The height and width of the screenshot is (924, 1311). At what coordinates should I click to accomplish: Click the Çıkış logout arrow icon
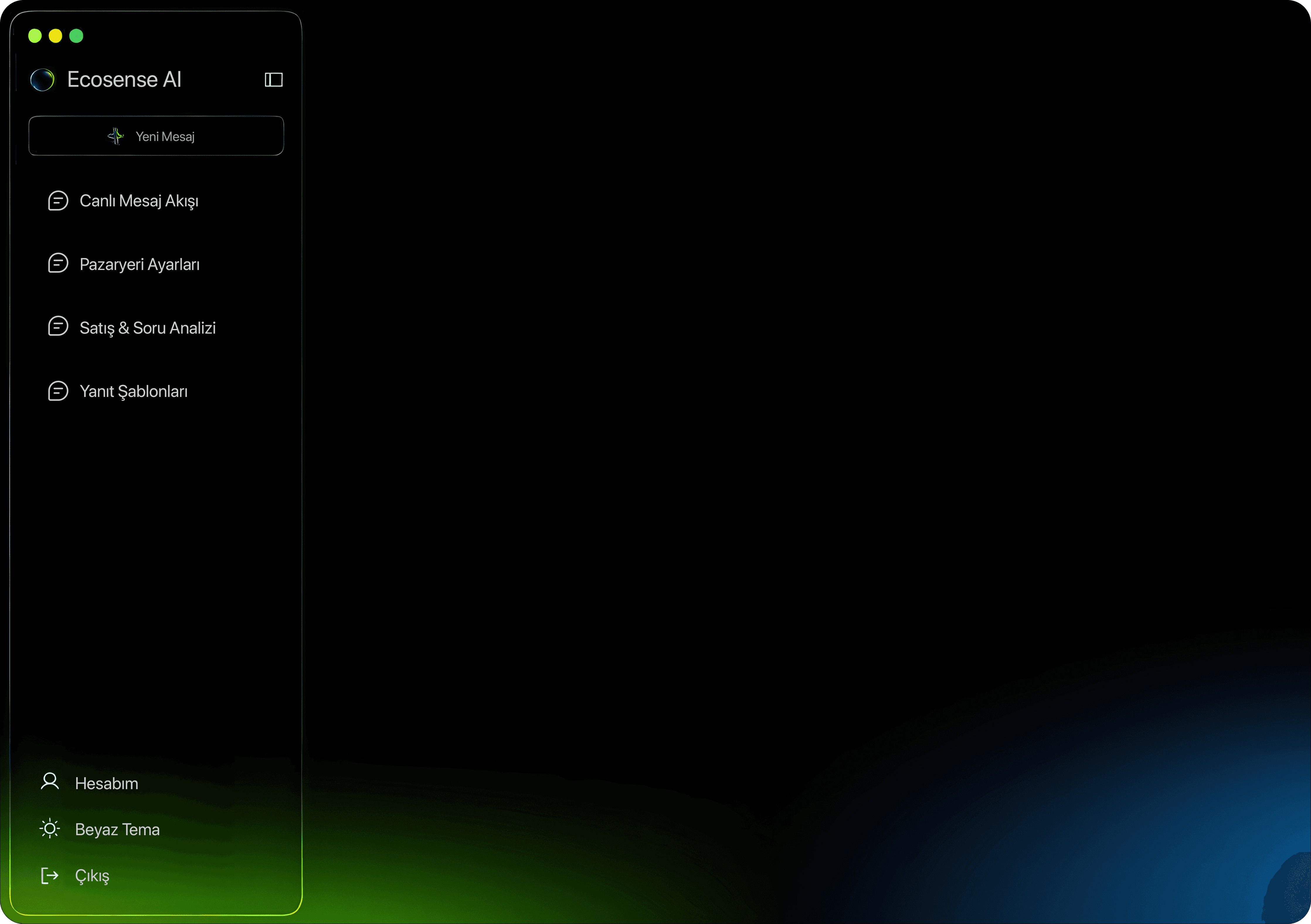point(50,875)
